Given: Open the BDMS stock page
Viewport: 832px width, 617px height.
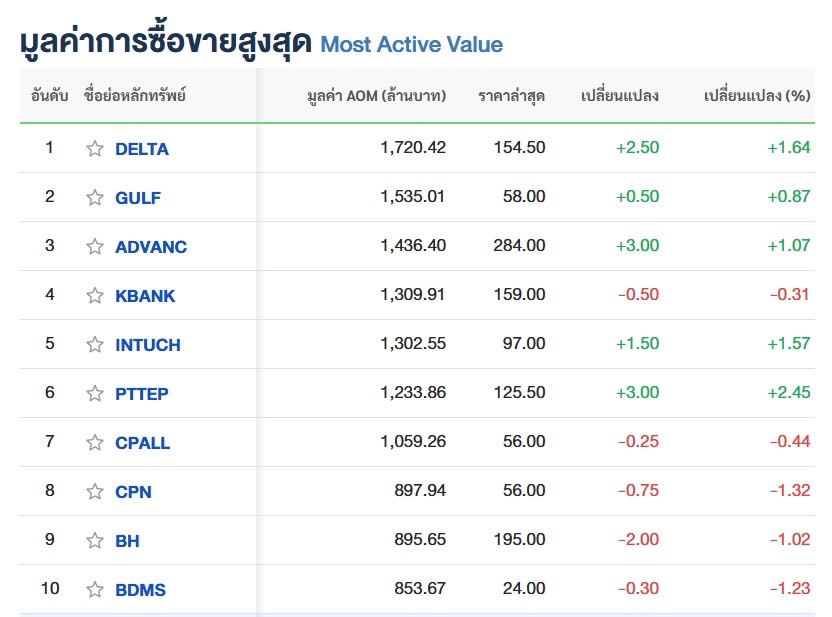Looking at the screenshot, I should coord(140,590).
